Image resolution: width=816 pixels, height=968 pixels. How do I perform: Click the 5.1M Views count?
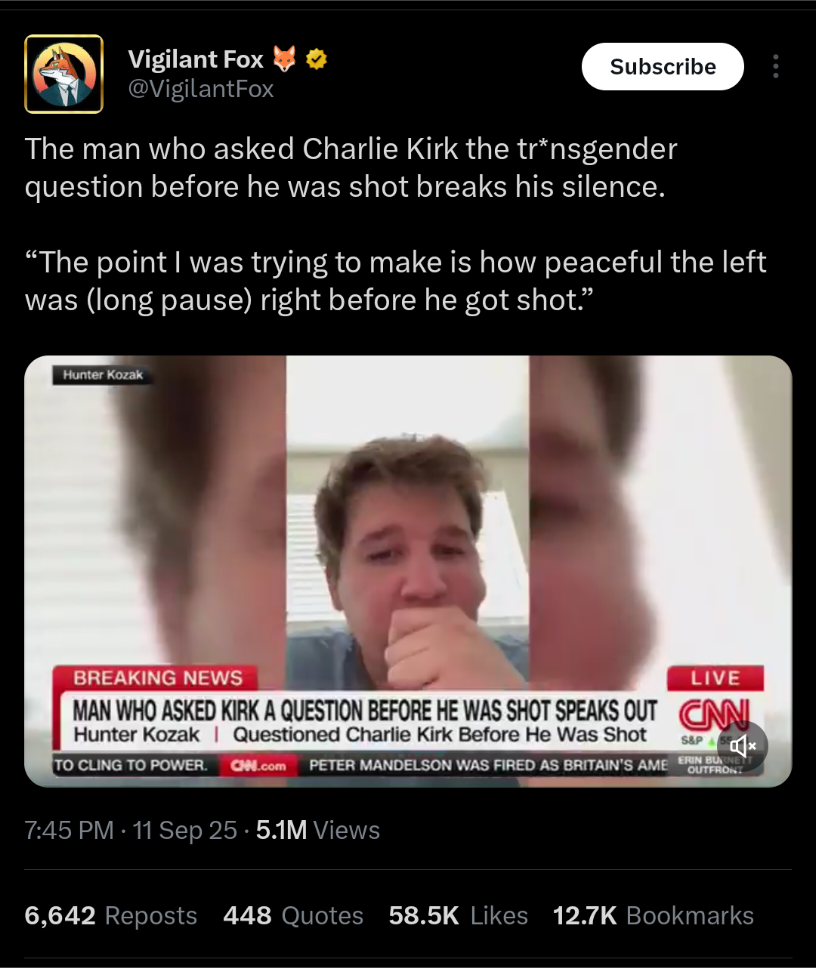point(318,830)
